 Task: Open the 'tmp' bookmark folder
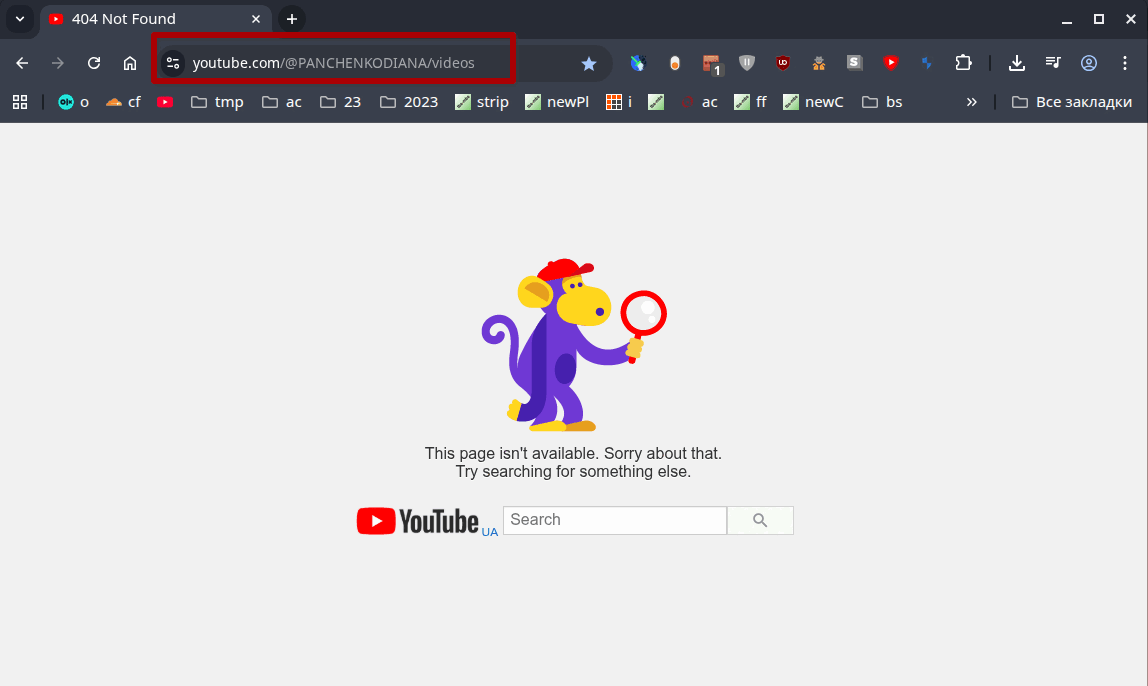coord(217,102)
